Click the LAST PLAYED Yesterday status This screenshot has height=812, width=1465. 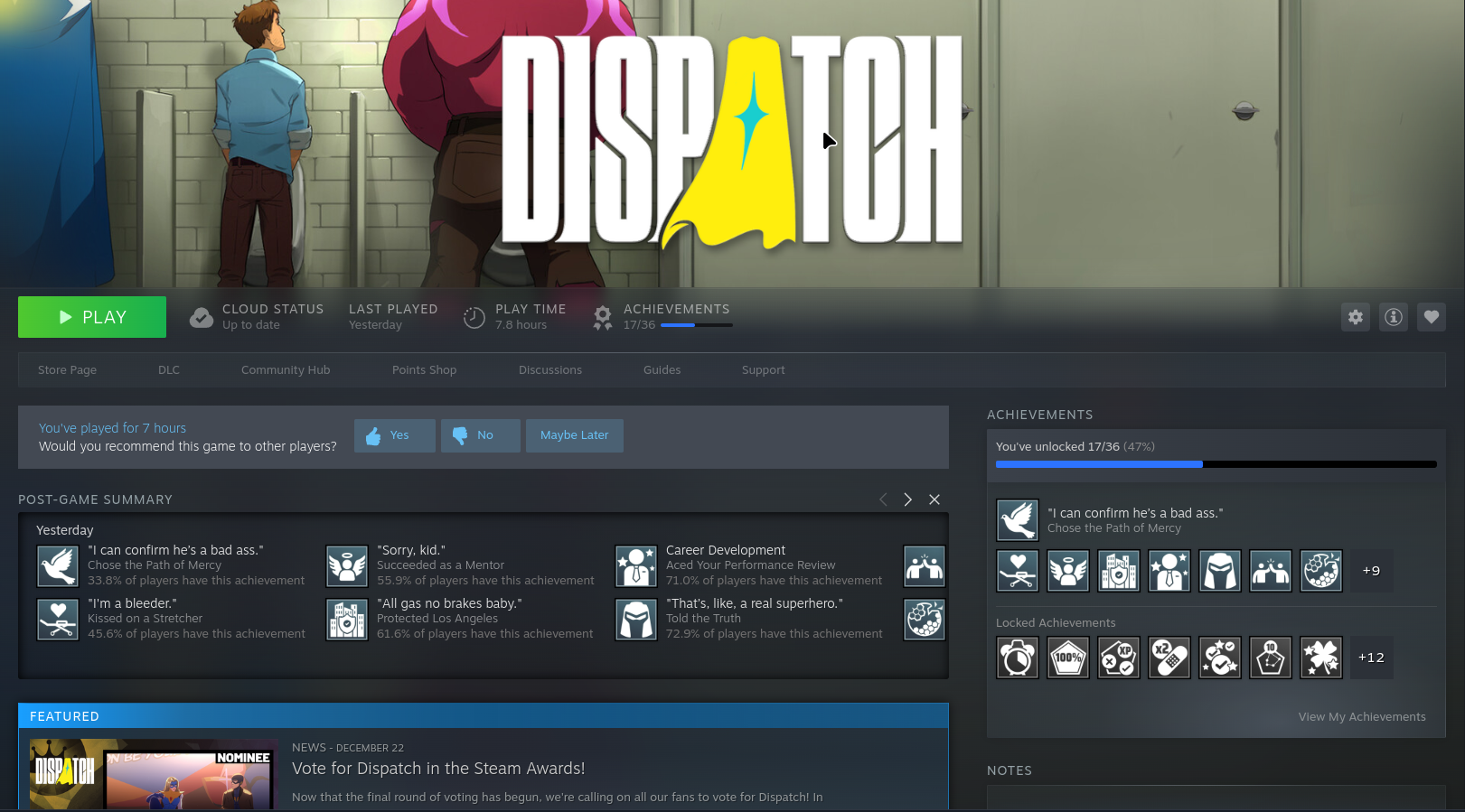(x=393, y=317)
